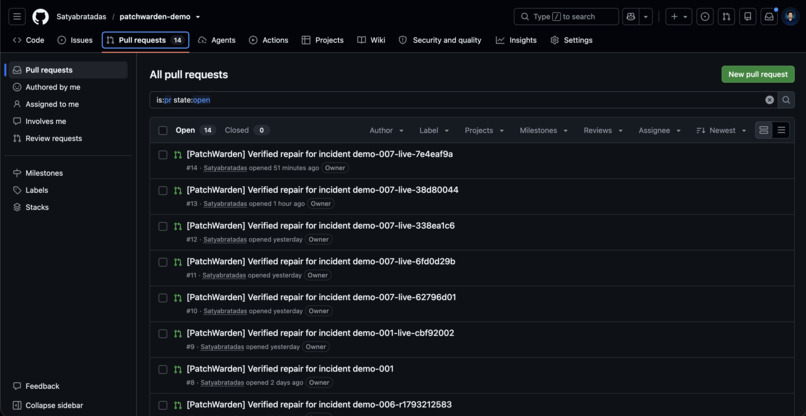Open global Pull requests icon in header
Image resolution: width=806 pixels, height=416 pixels.
click(x=726, y=16)
